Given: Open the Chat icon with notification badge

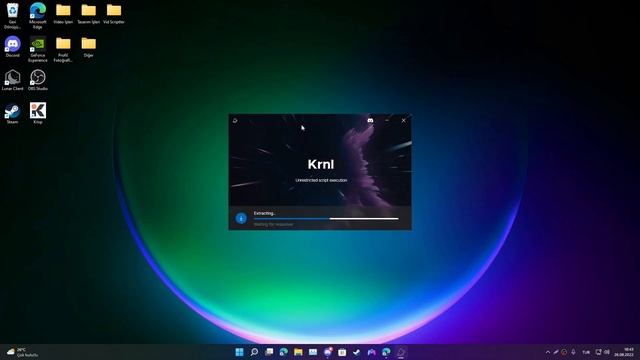Looking at the screenshot, I should (328, 352).
